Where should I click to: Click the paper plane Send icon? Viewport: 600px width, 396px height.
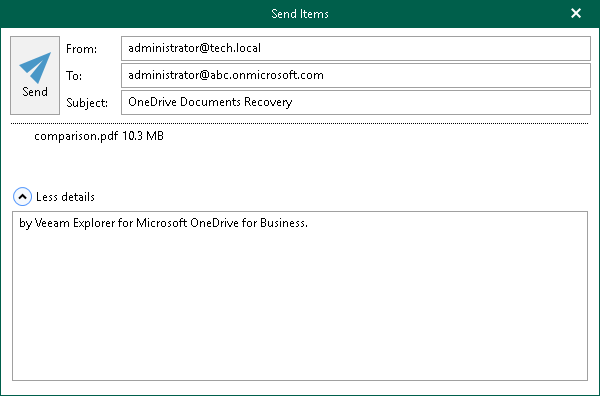[35, 67]
